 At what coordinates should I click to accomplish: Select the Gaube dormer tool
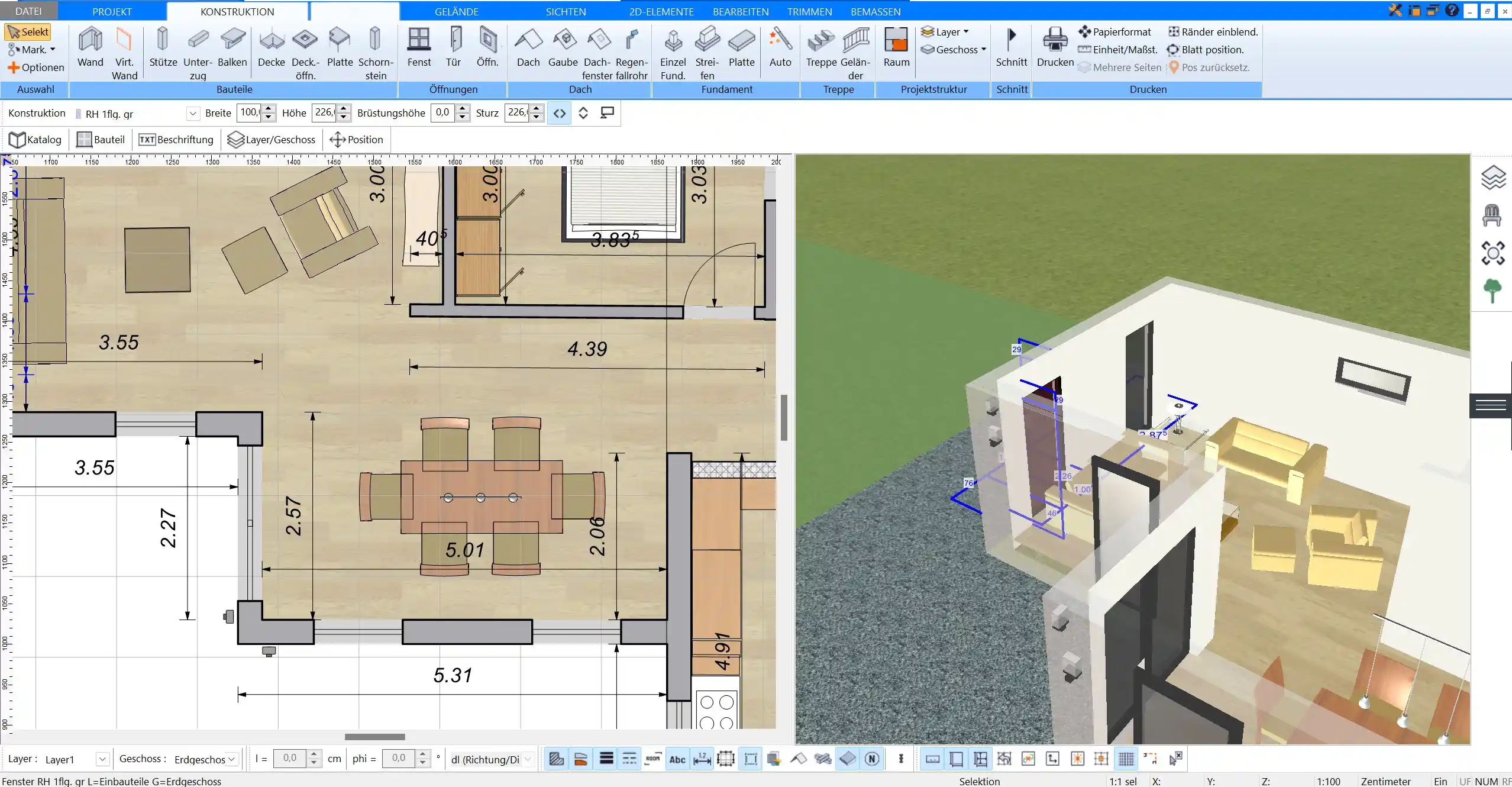(563, 47)
